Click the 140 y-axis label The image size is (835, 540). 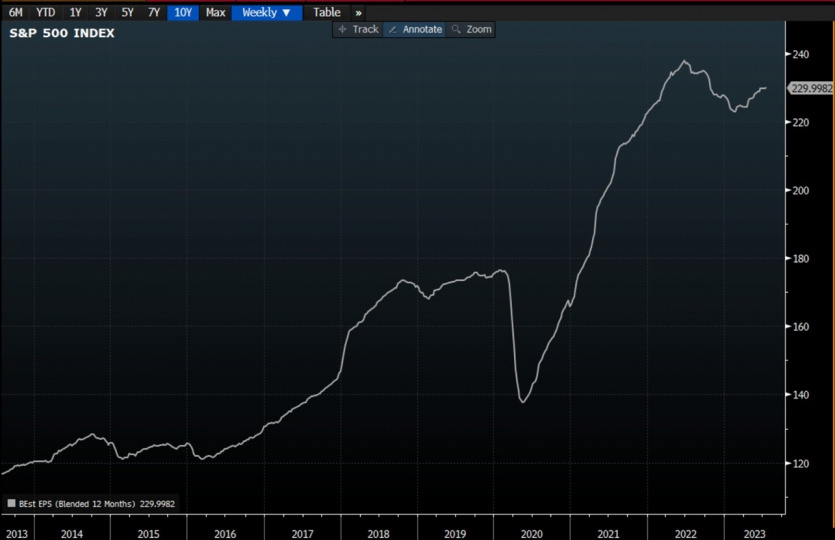800,395
